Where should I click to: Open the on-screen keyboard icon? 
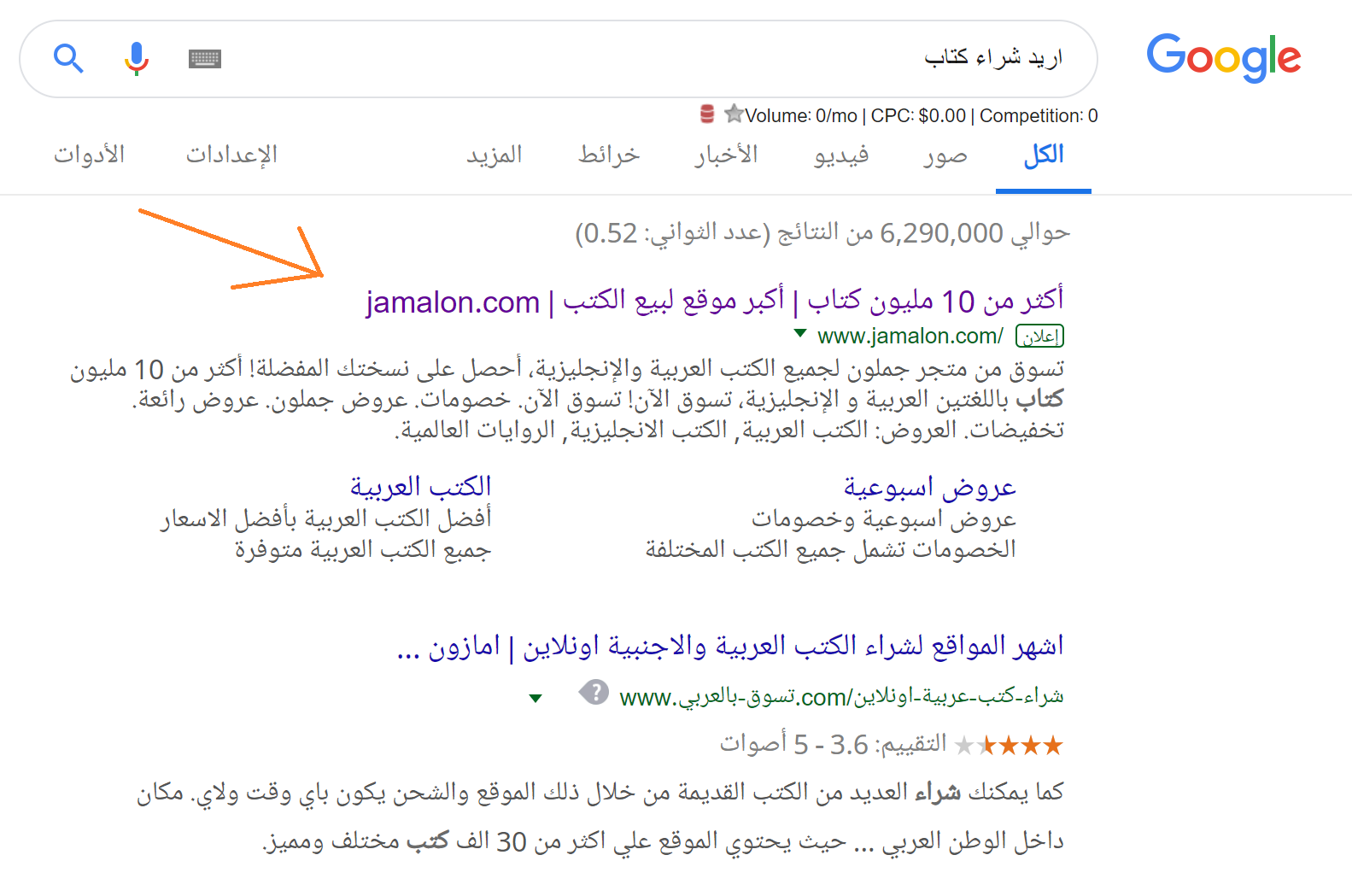click(205, 59)
